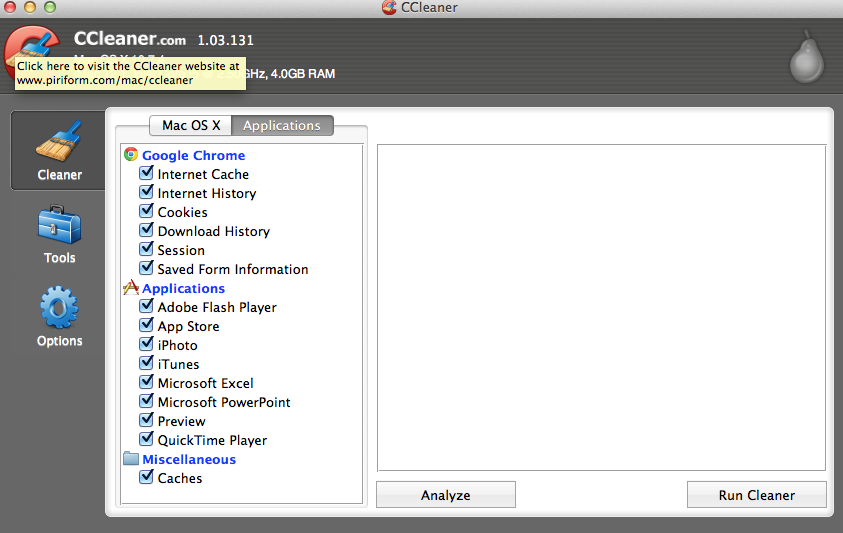Uncheck Internet Cache checkbox

pos(146,173)
